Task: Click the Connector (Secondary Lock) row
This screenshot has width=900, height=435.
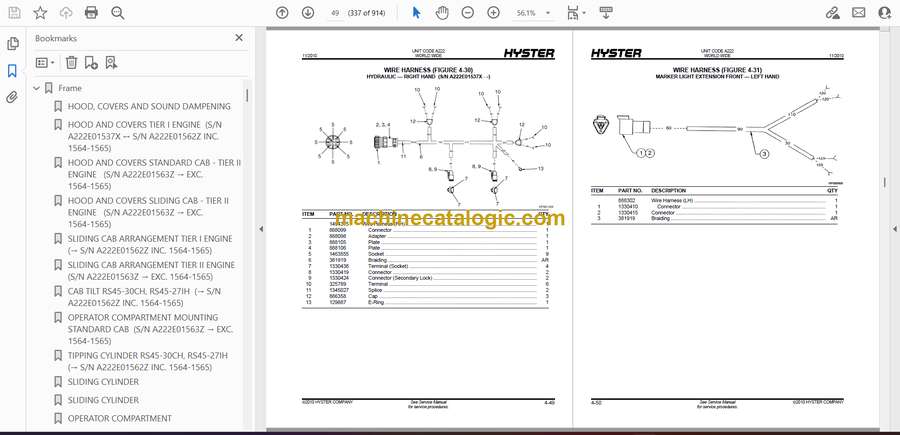Action: click(x=425, y=278)
